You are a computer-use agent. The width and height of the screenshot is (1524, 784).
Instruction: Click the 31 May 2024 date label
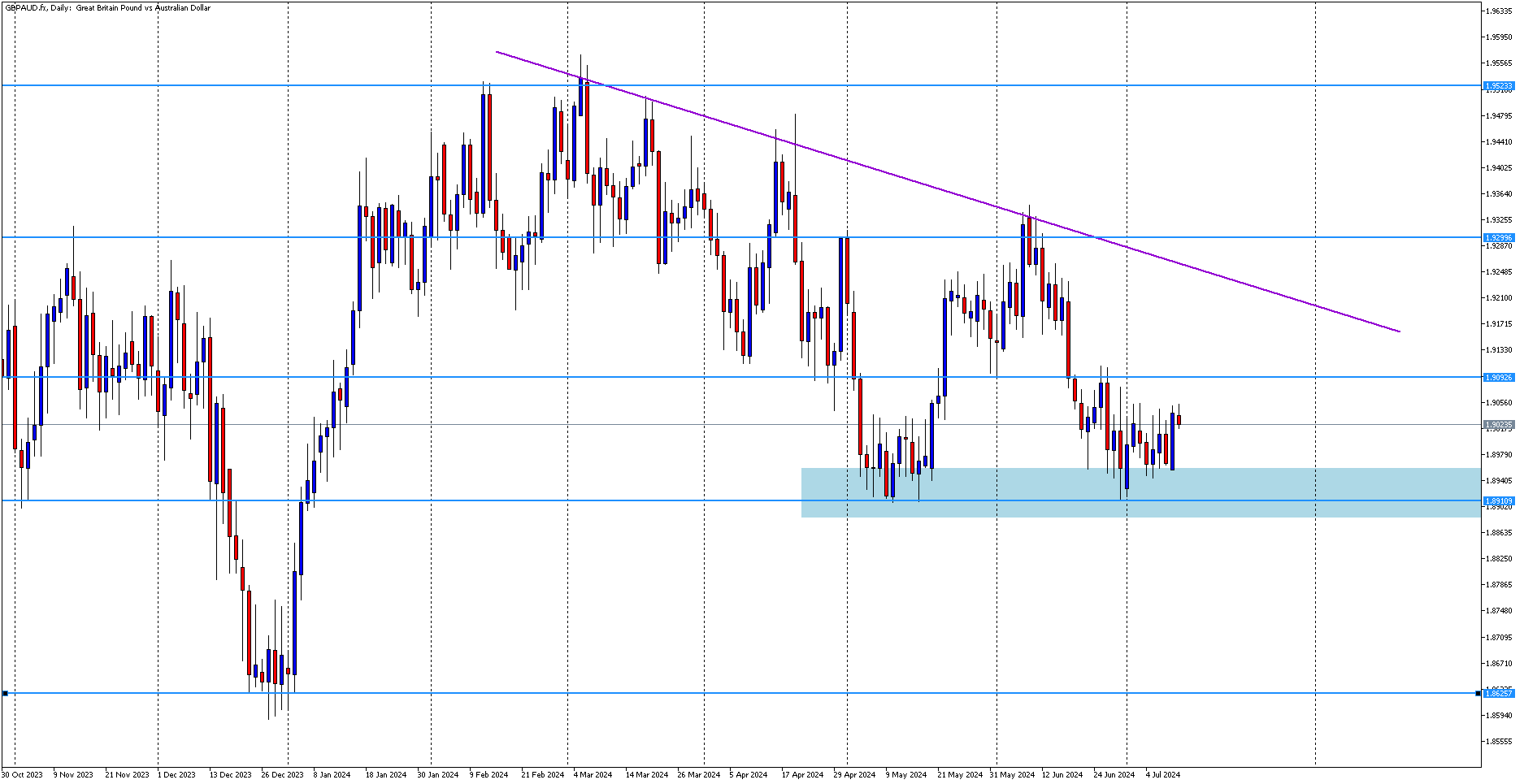[1012, 775]
